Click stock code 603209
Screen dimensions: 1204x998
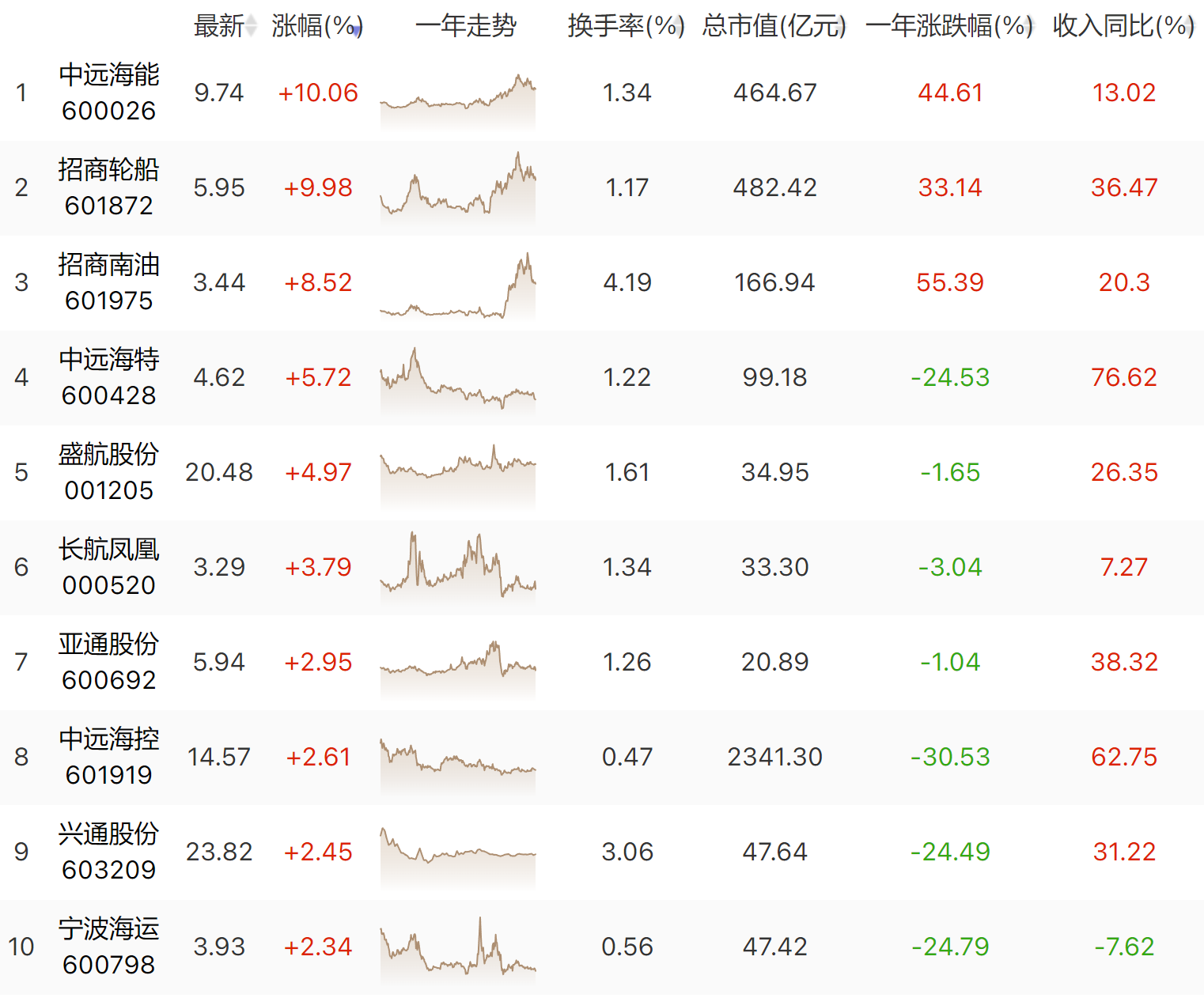[x=109, y=870]
